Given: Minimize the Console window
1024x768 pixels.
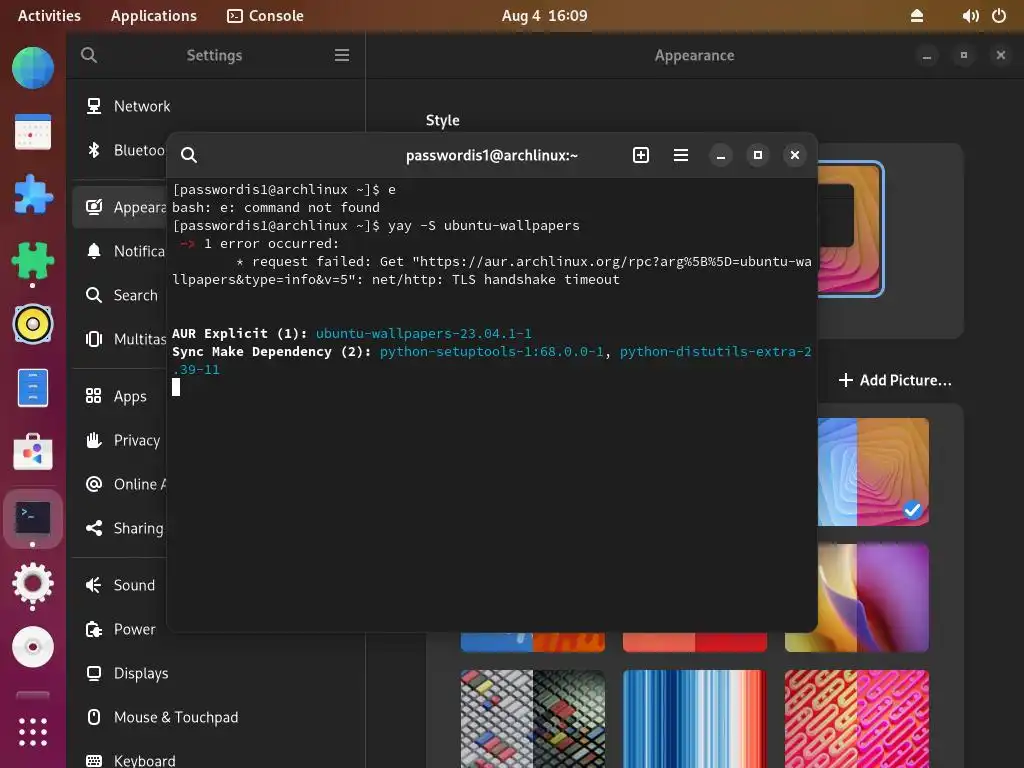Looking at the screenshot, I should pos(720,155).
